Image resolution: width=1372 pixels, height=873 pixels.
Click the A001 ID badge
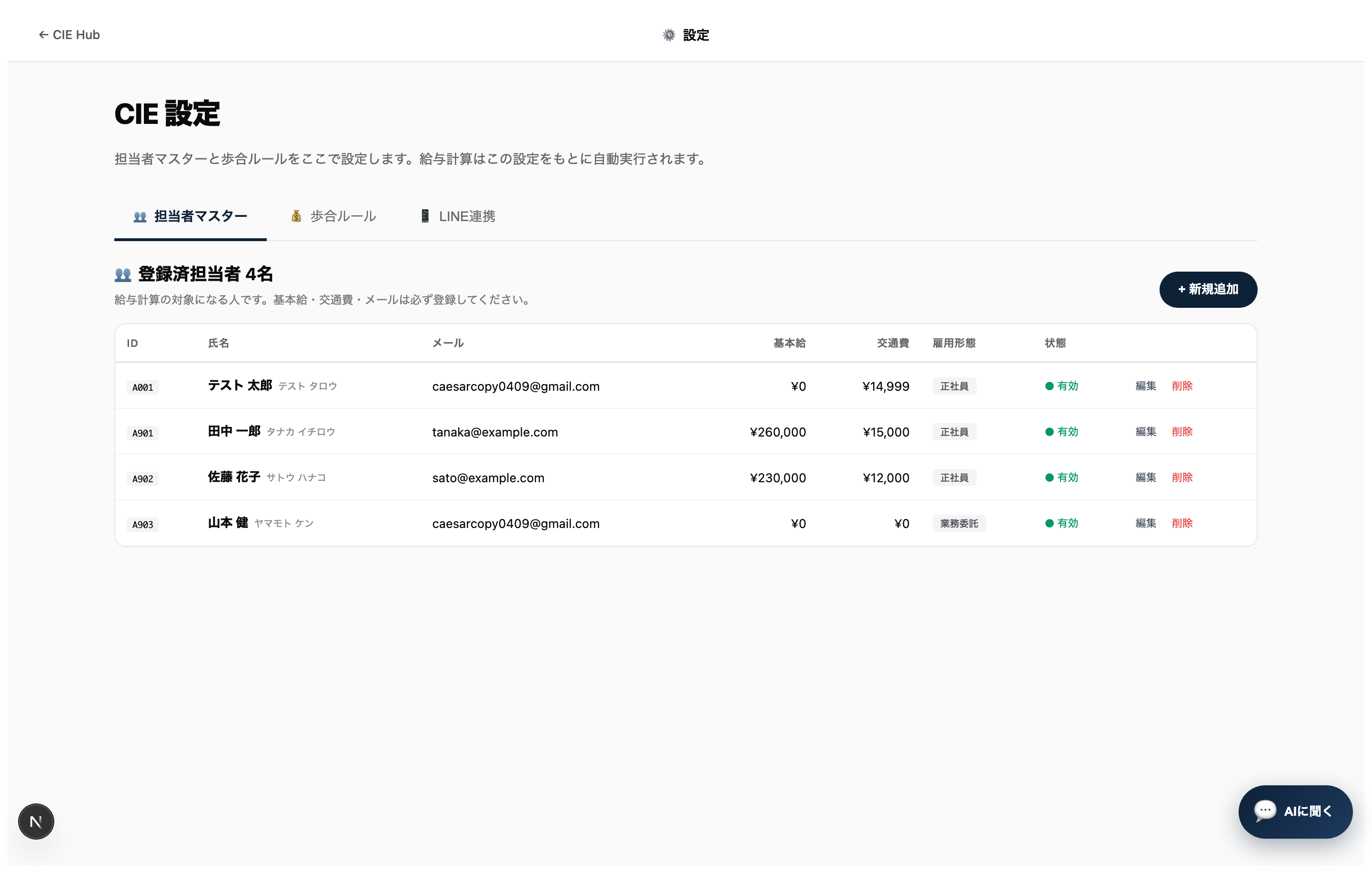(x=142, y=387)
